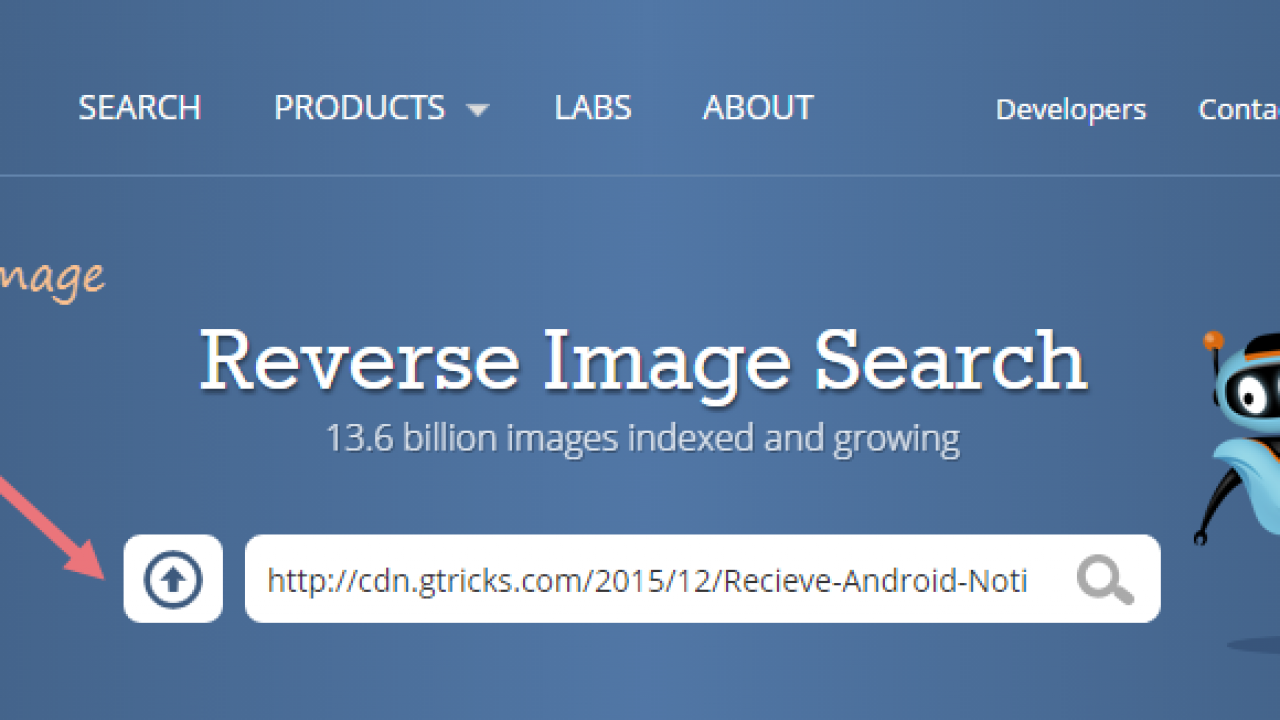1280x720 pixels.
Task: Click the word 'Reverse' in the heading
Action: (x=359, y=361)
